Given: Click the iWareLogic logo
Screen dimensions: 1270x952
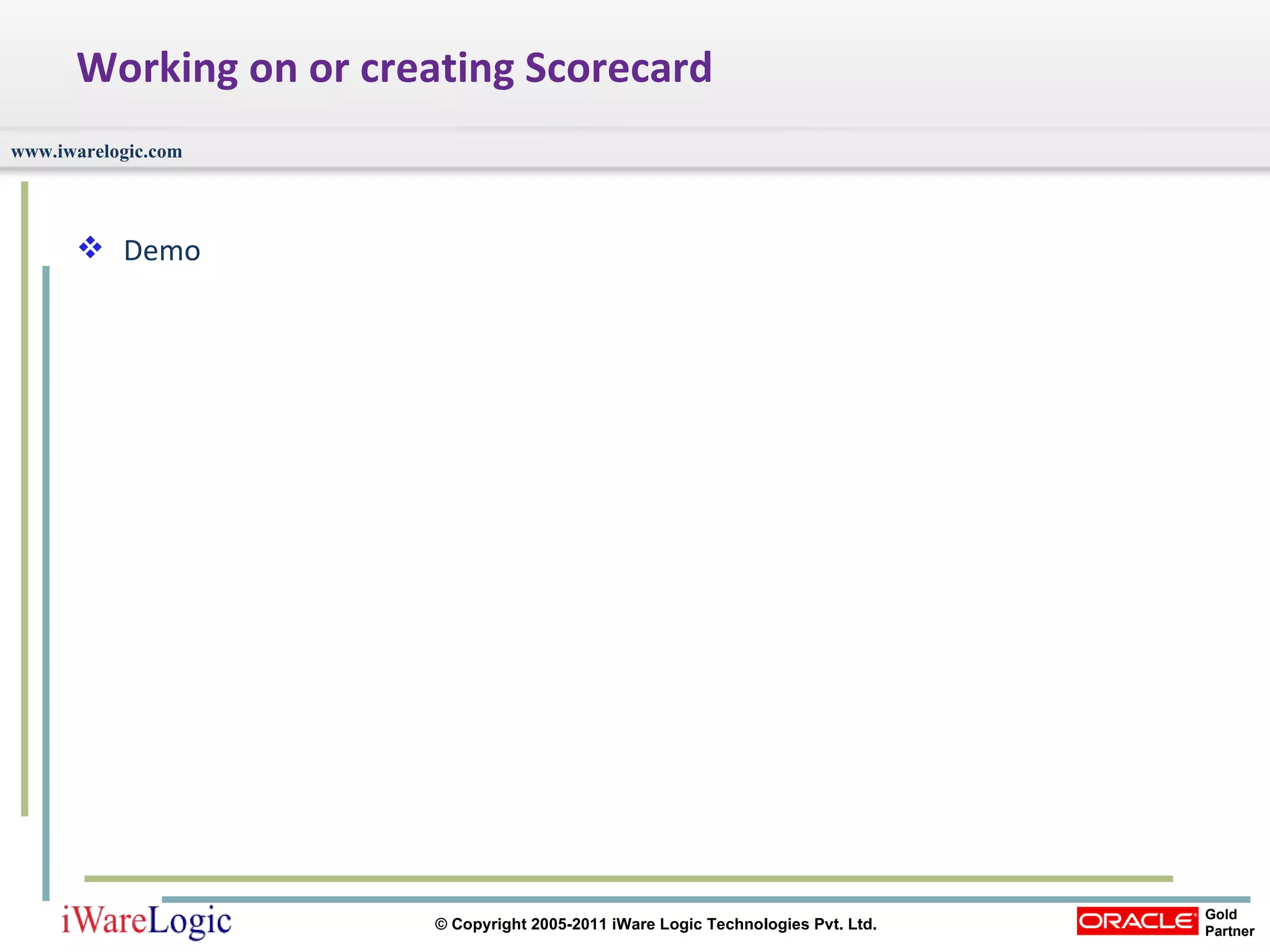Looking at the screenshot, I should point(146,921).
